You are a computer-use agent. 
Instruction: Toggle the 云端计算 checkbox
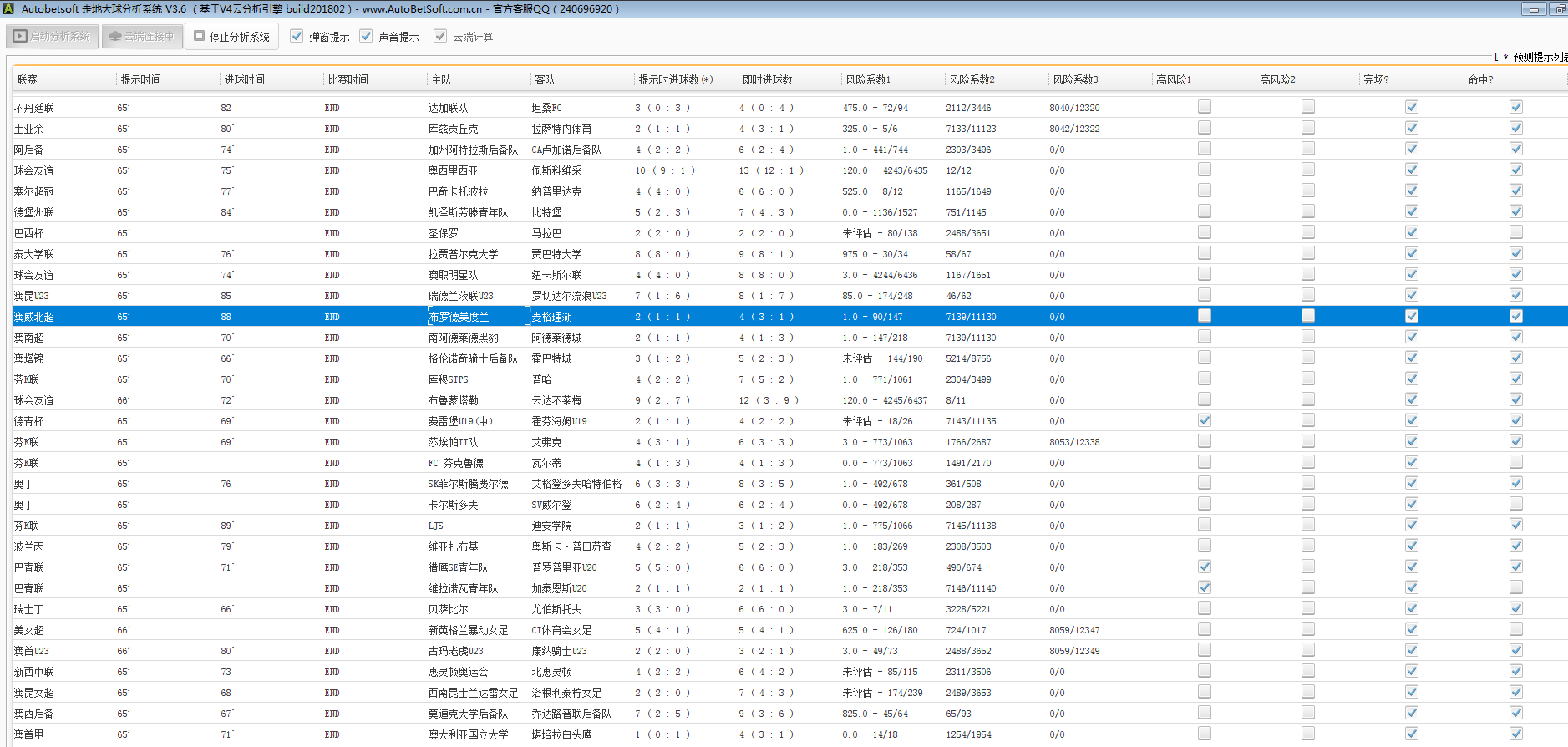pyautogui.click(x=440, y=36)
